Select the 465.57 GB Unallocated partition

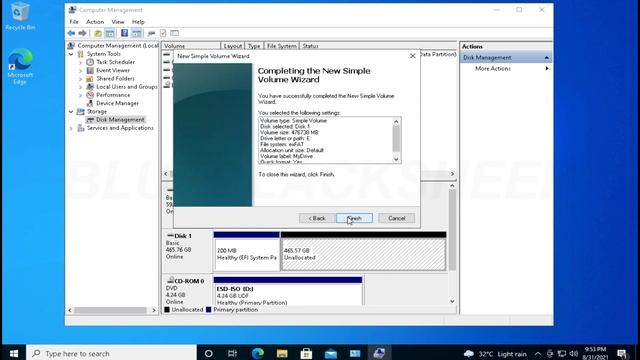363,254
